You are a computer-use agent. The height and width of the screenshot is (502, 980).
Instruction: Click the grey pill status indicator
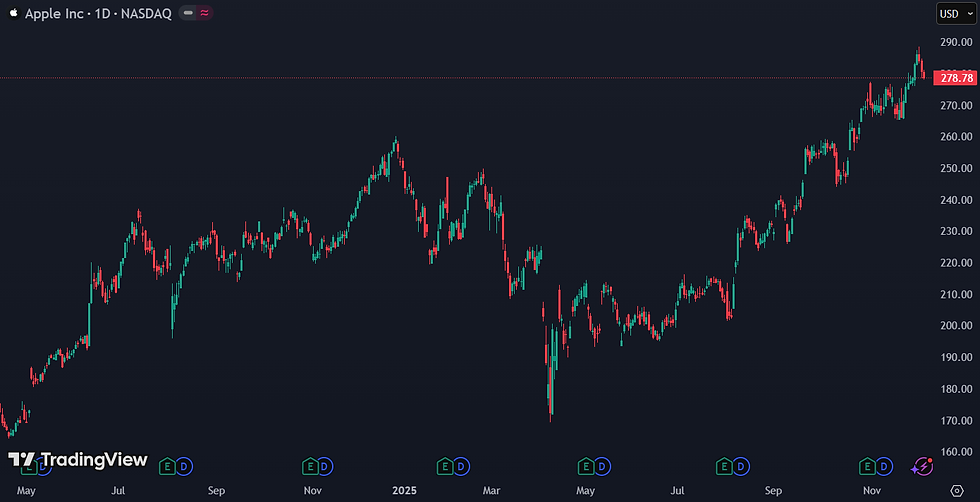188,13
